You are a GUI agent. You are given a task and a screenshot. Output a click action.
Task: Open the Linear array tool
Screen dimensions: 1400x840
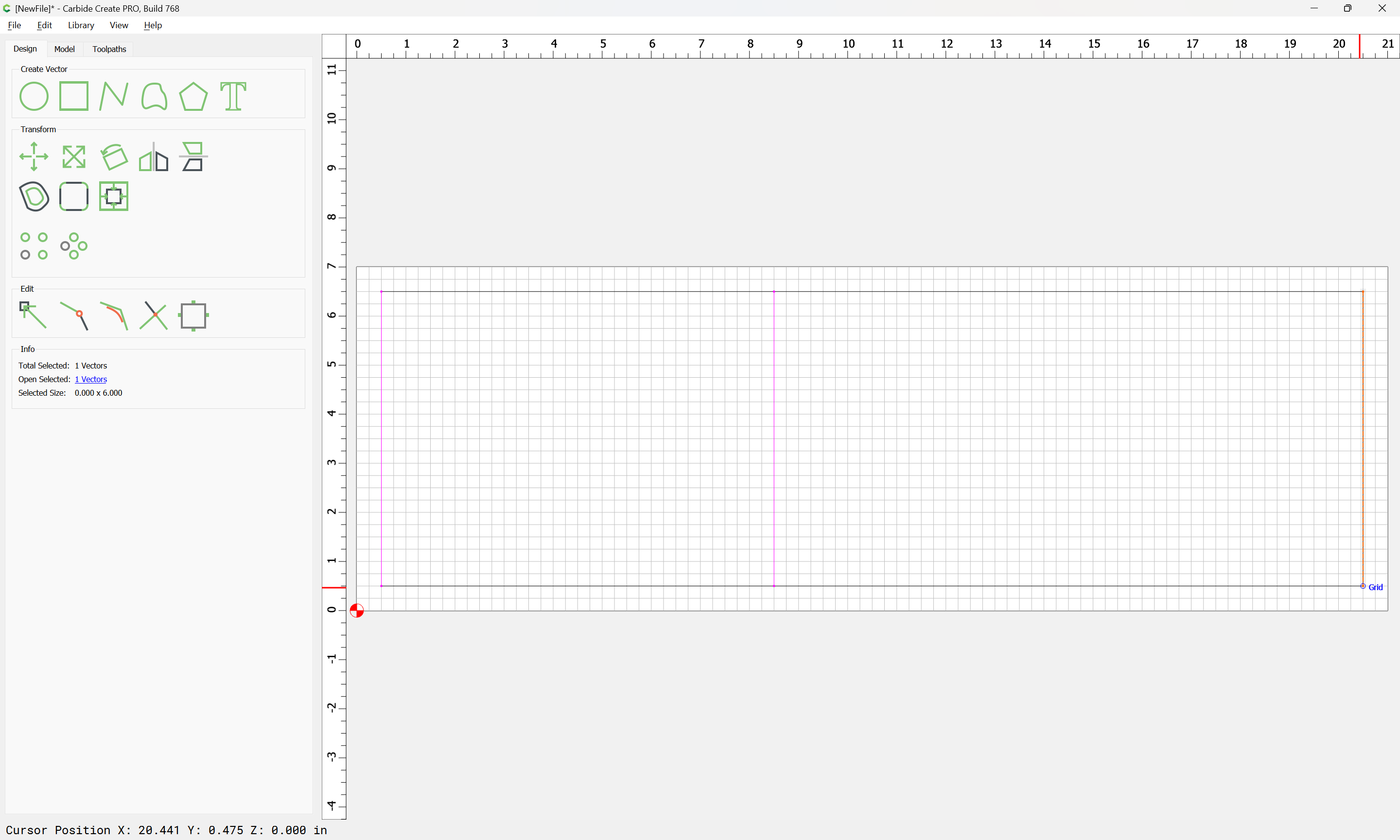[34, 246]
